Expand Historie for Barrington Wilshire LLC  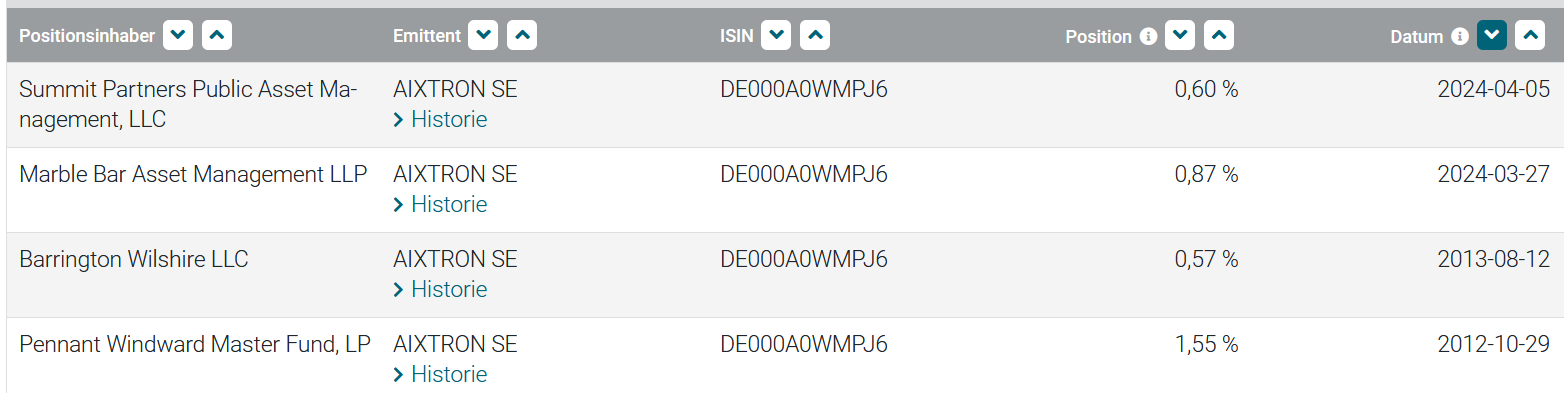pyautogui.click(x=441, y=289)
